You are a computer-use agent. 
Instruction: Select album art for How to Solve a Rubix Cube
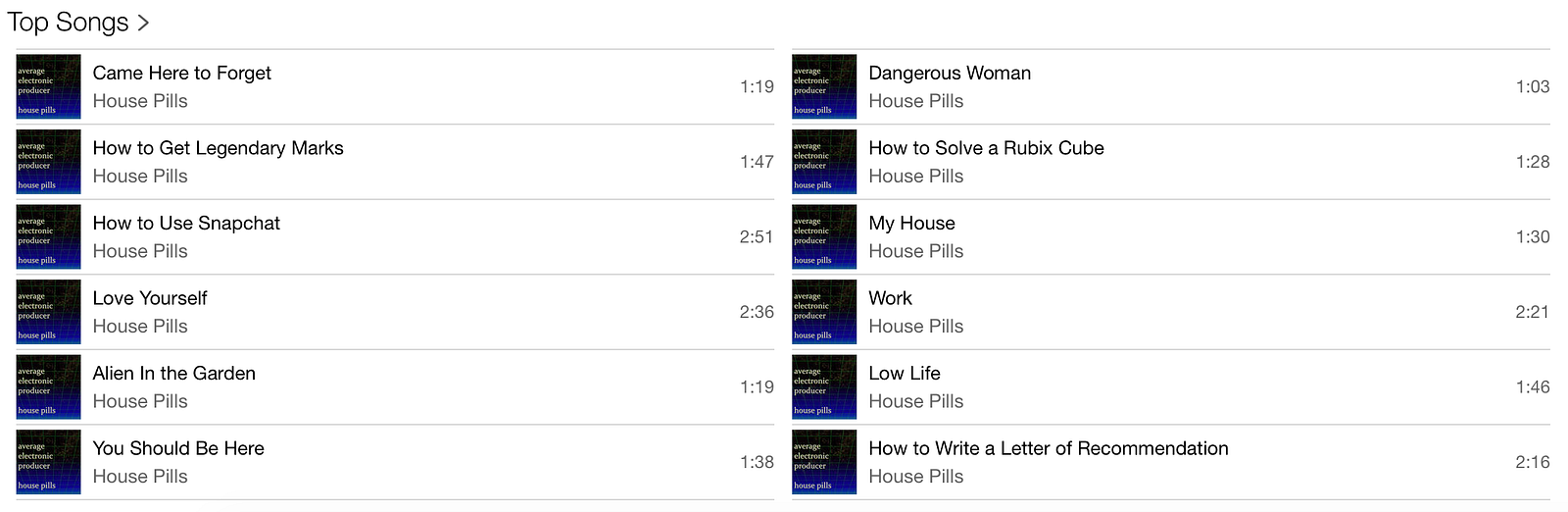[x=824, y=162]
